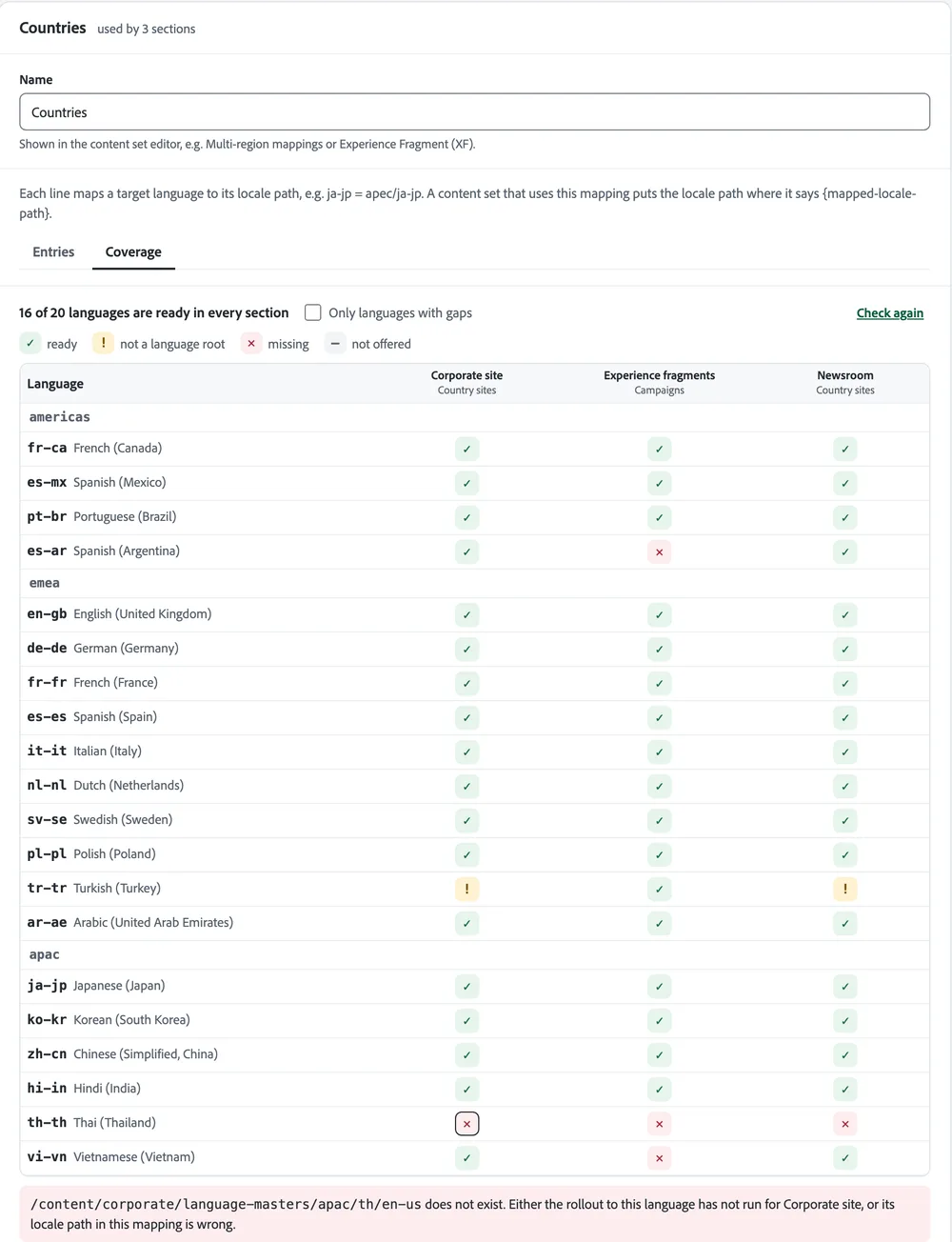Click th-th Newsroom missing status icon
This screenshot has height=1242, width=952.
(x=845, y=1124)
